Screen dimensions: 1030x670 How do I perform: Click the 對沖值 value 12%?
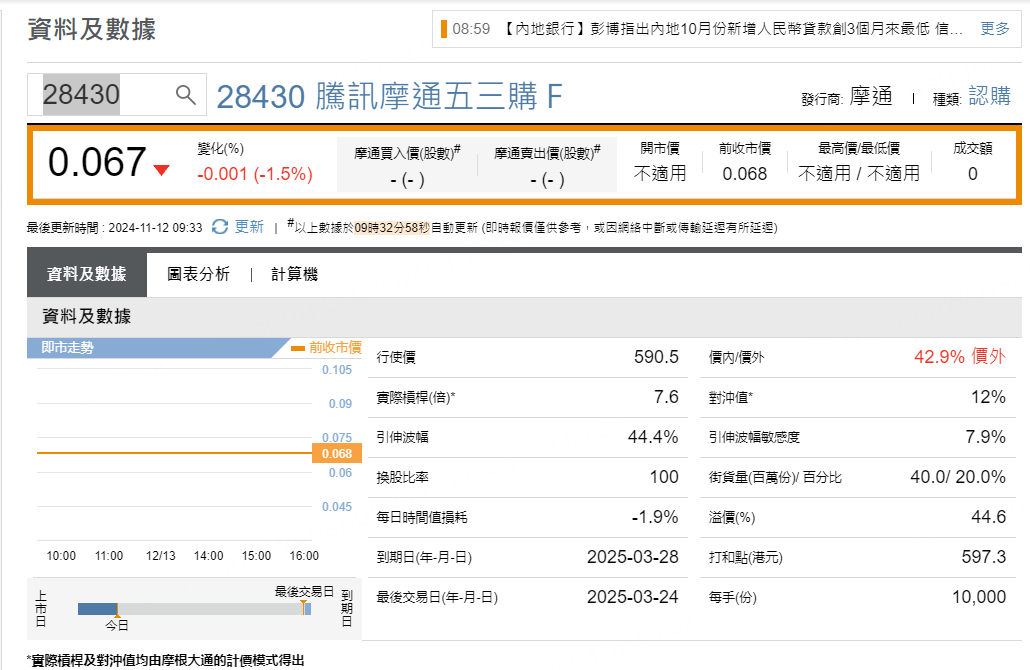(x=989, y=397)
